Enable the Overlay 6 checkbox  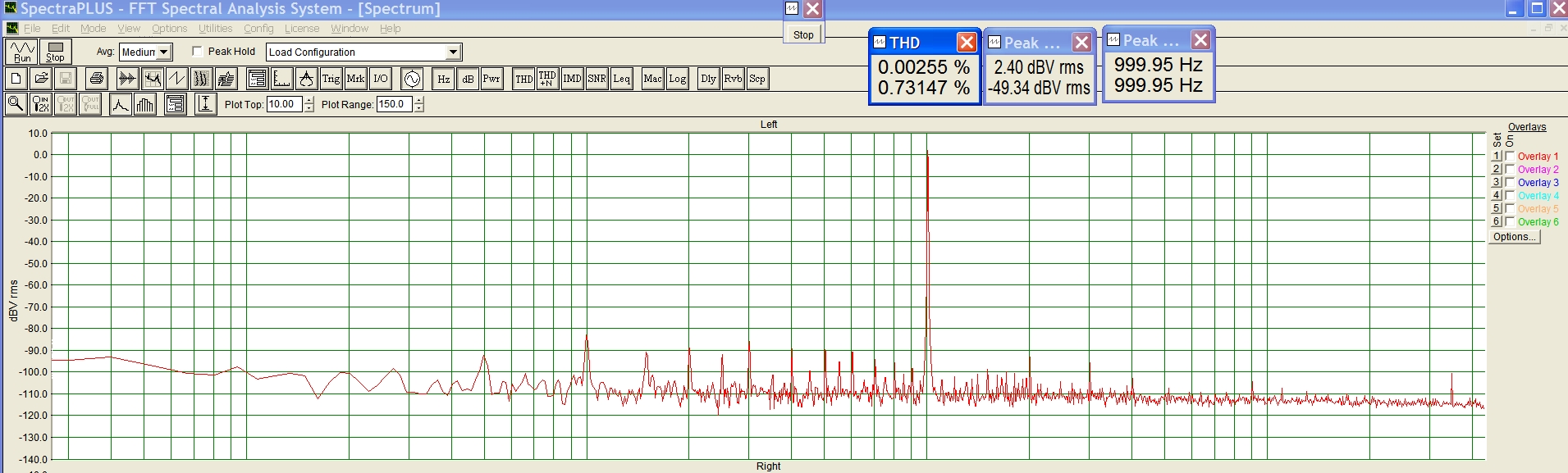coord(1510,221)
